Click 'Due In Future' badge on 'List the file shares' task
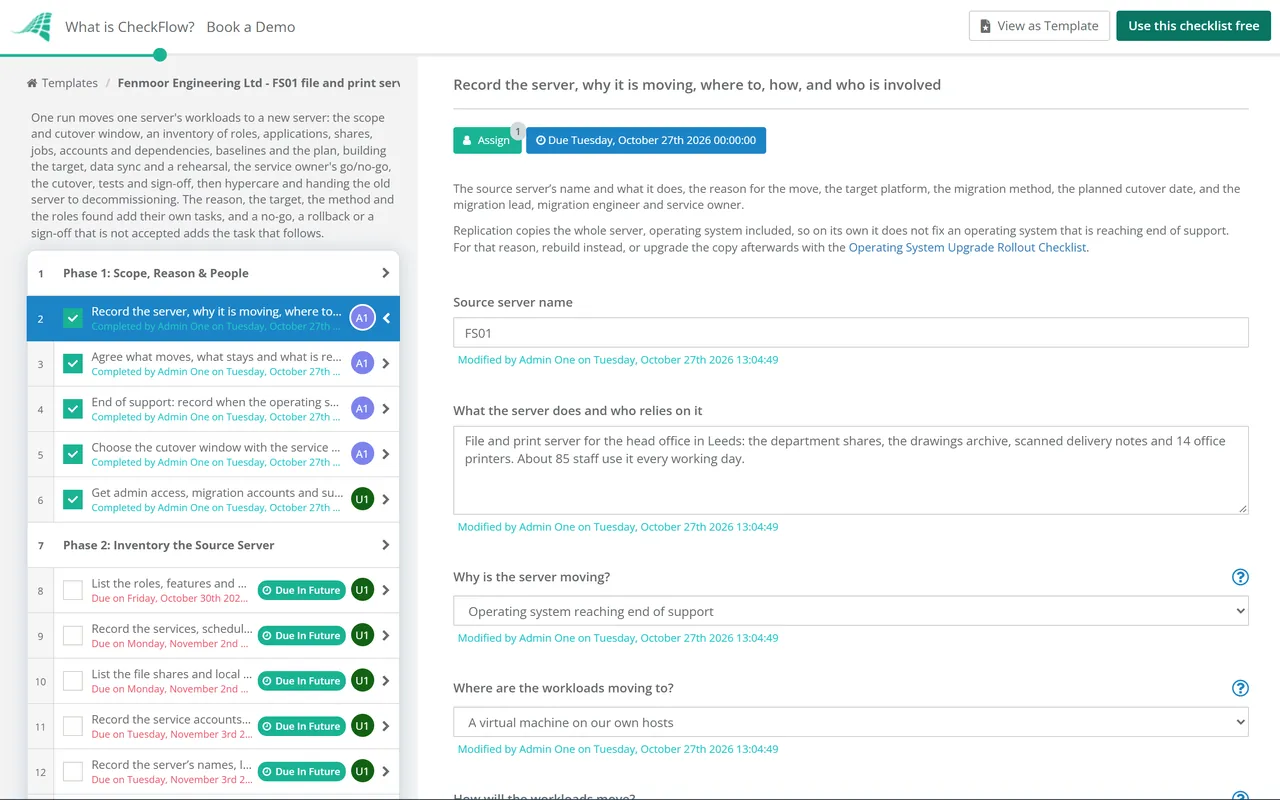 coord(301,681)
